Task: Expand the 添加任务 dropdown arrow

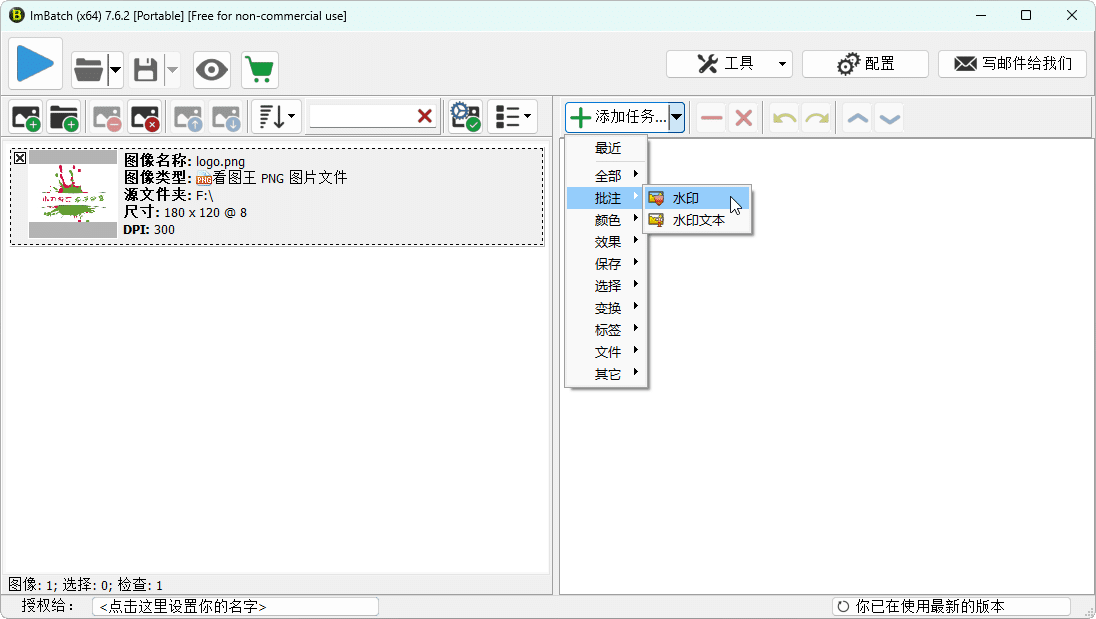Action: coord(676,116)
